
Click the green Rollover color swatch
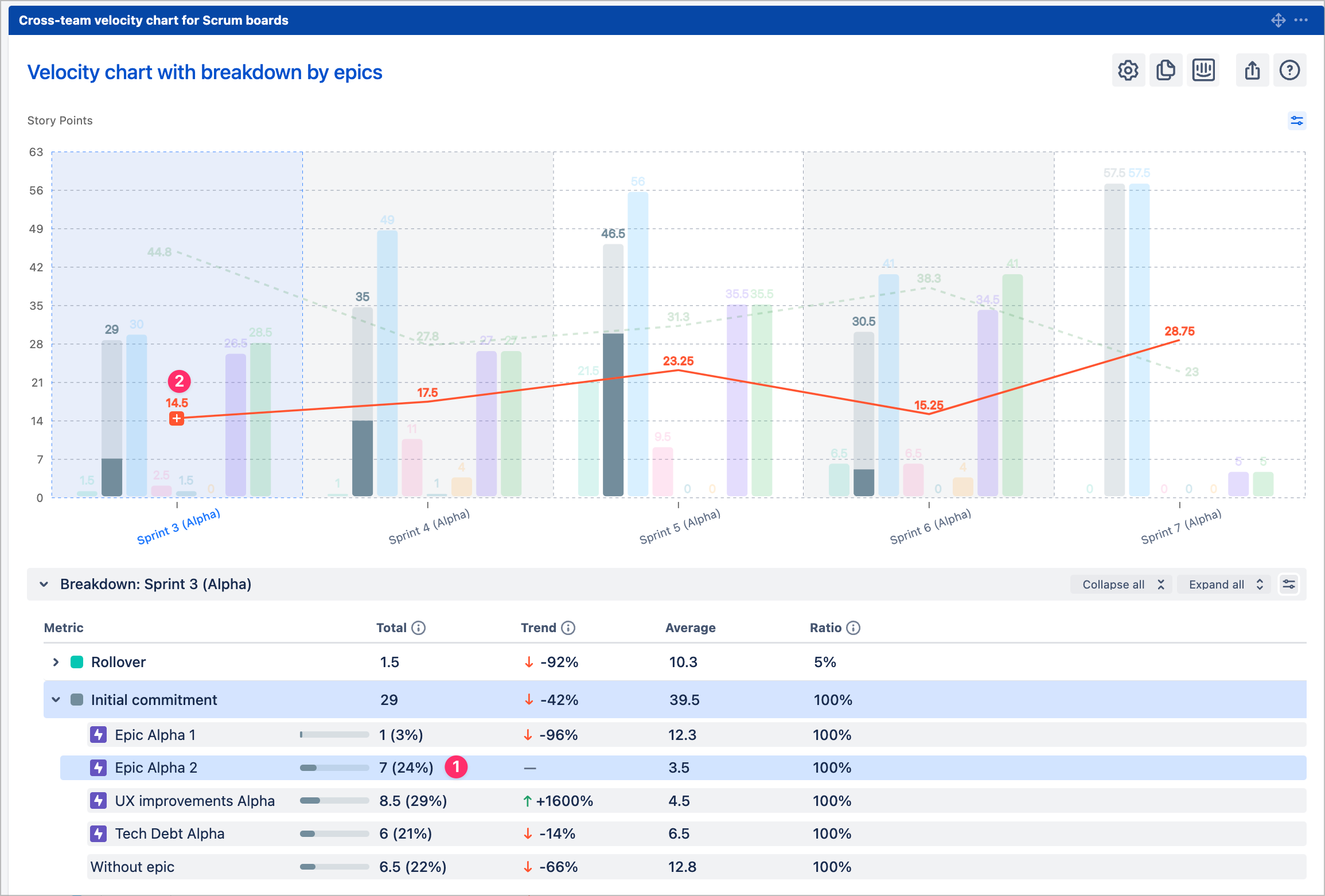(x=77, y=661)
